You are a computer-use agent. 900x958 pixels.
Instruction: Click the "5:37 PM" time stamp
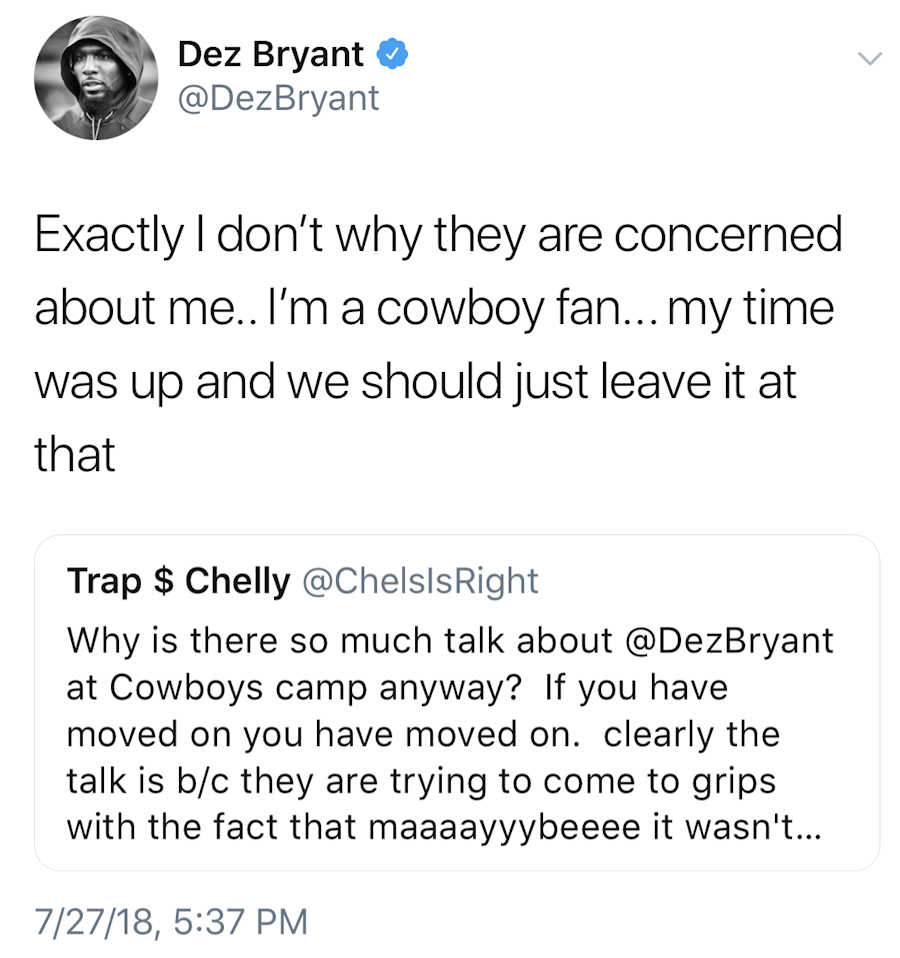(x=240, y=921)
